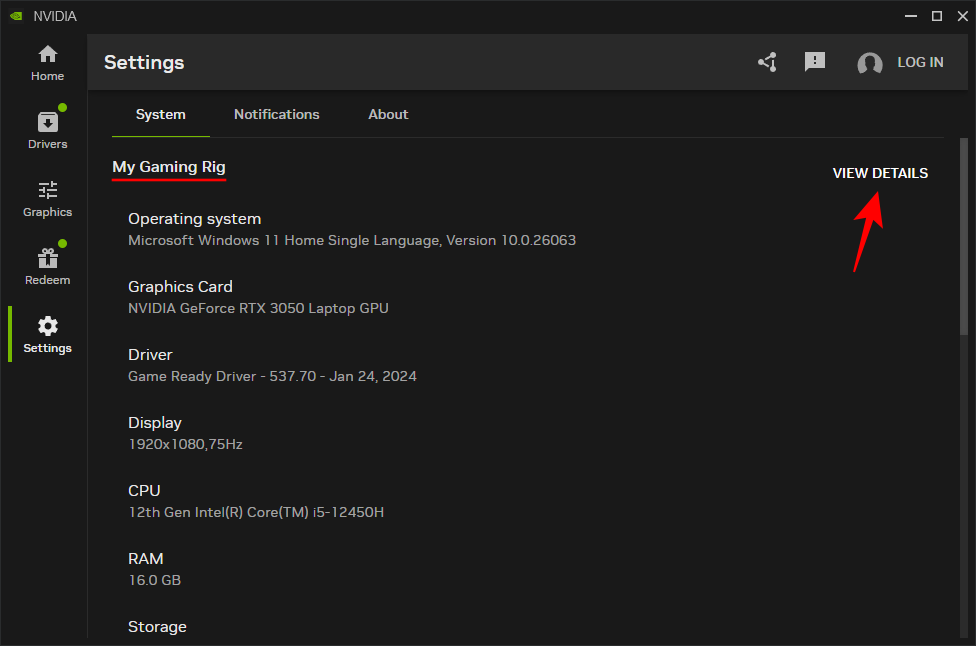Image resolution: width=976 pixels, height=646 pixels.
Task: Select the Windows 11 version text
Action: (x=352, y=240)
